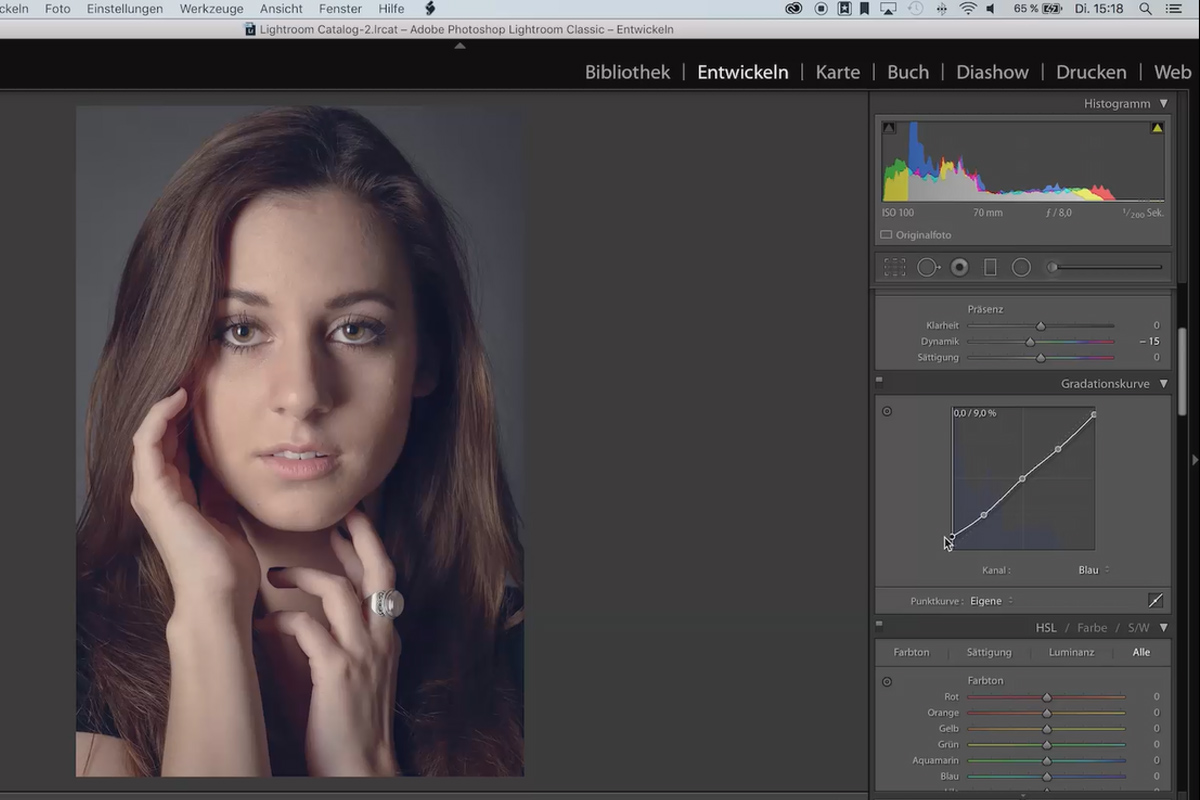Open the Ansicht menu

pyautogui.click(x=281, y=9)
